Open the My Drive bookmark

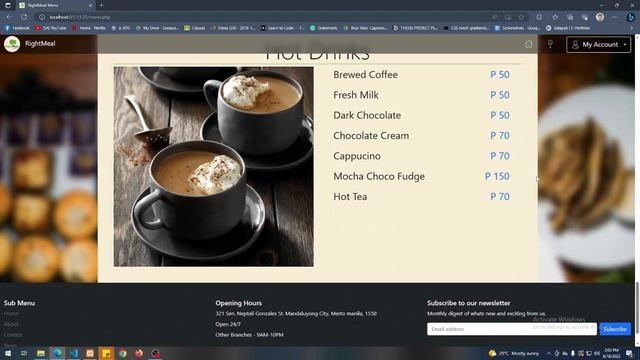click(157, 28)
